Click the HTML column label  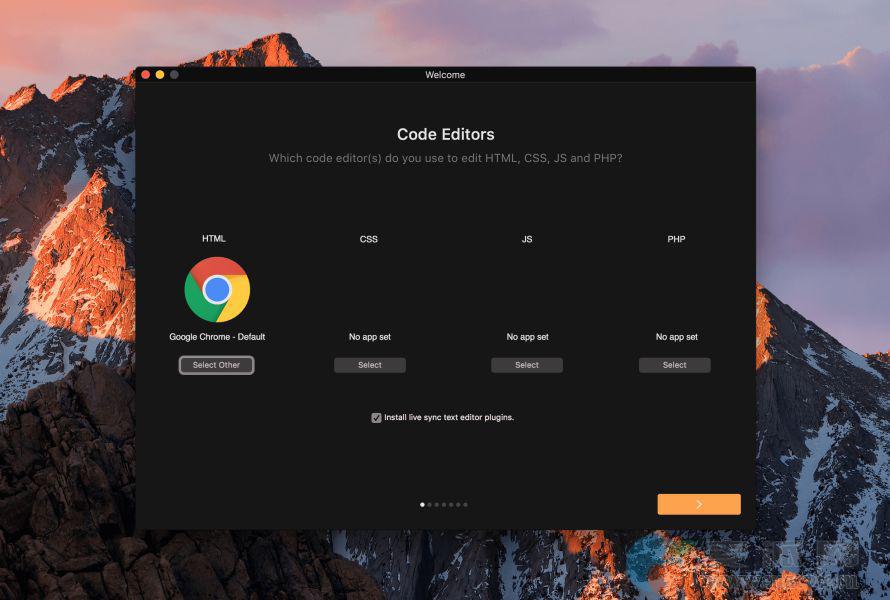point(214,239)
